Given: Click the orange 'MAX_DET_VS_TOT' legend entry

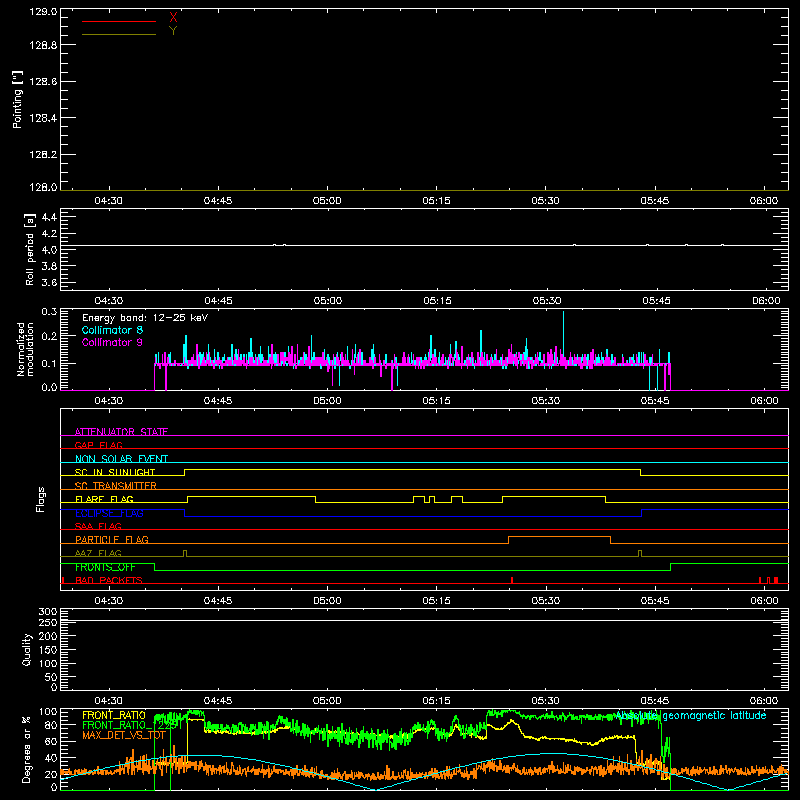Looking at the screenshot, I should click(x=124, y=735).
